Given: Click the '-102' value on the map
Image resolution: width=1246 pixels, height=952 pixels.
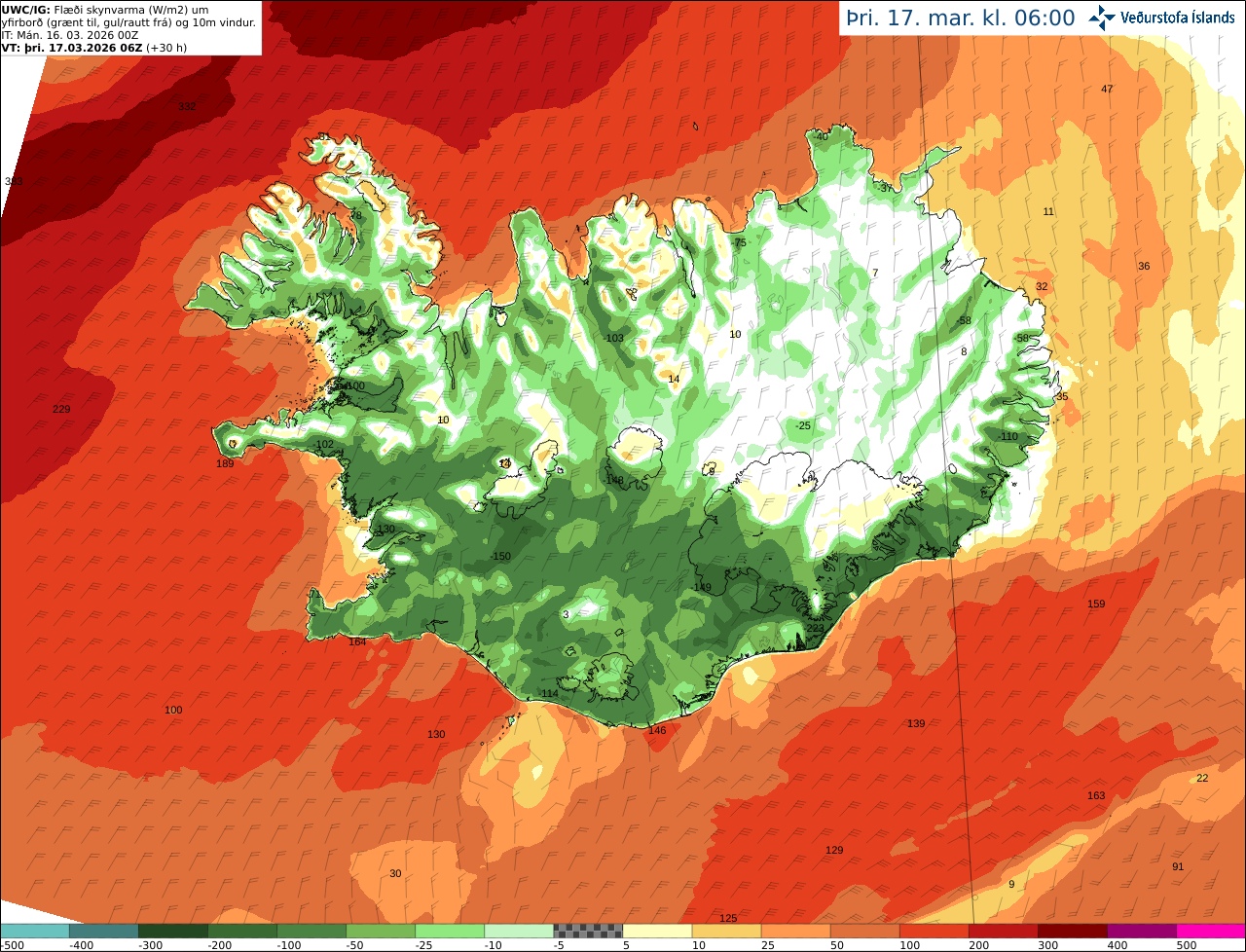Looking at the screenshot, I should pyautogui.click(x=324, y=444).
